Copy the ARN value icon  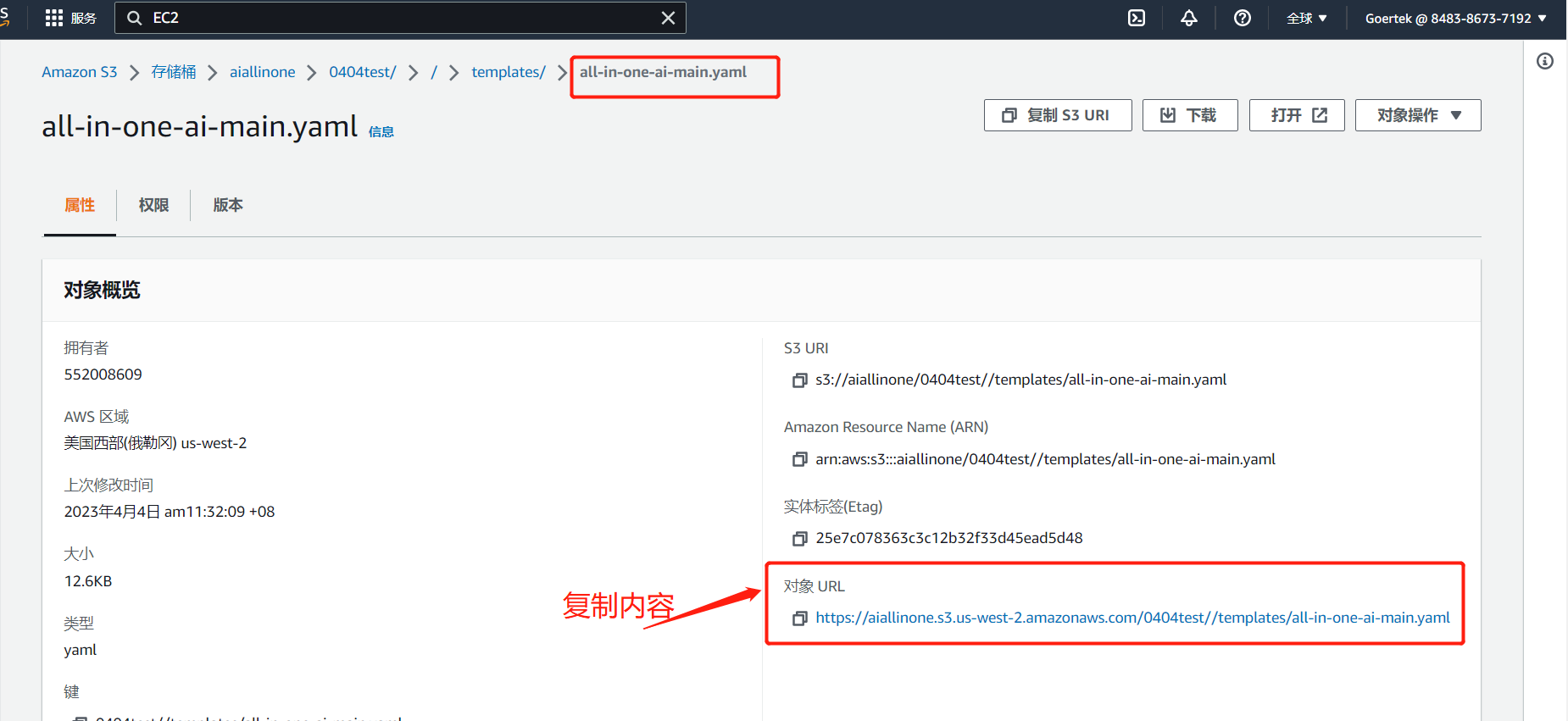click(799, 459)
